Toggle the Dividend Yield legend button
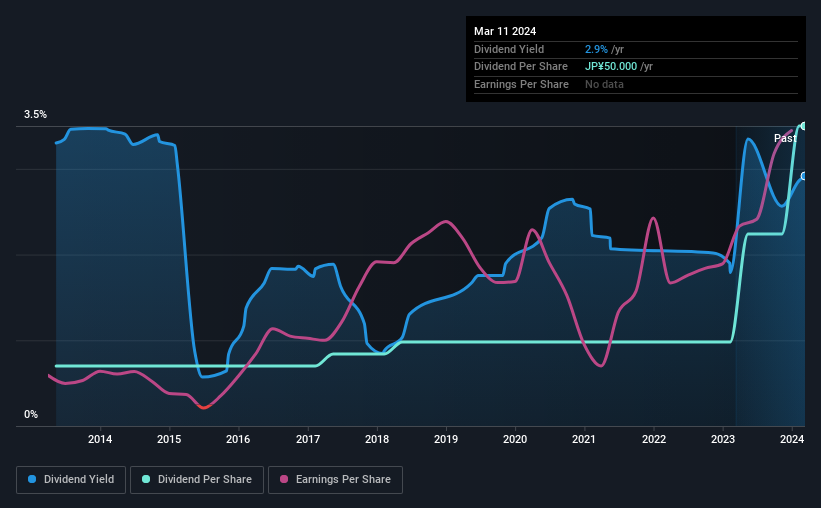 [x=71, y=480]
